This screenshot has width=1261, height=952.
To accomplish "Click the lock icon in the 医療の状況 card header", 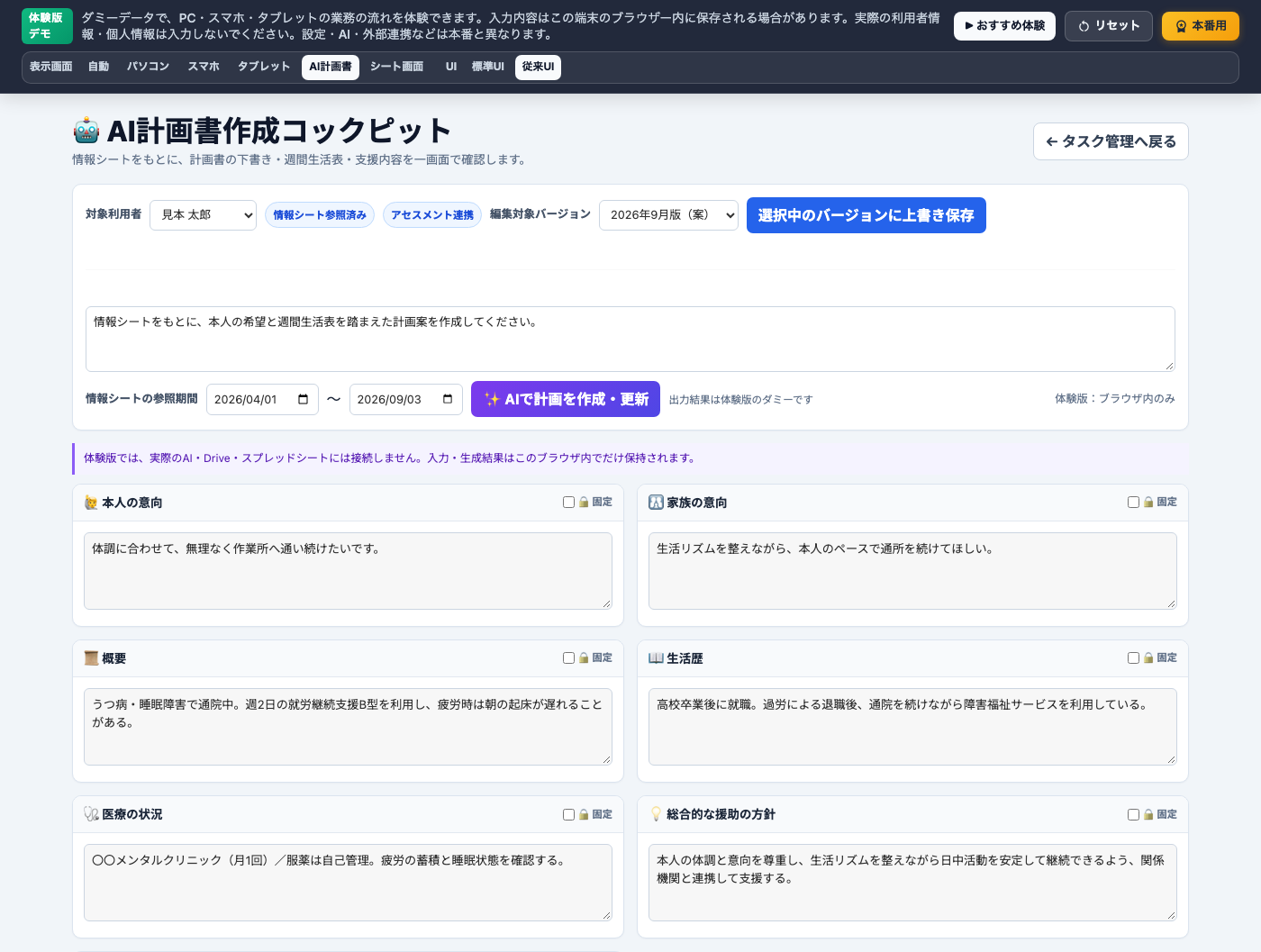I will pyautogui.click(x=584, y=814).
